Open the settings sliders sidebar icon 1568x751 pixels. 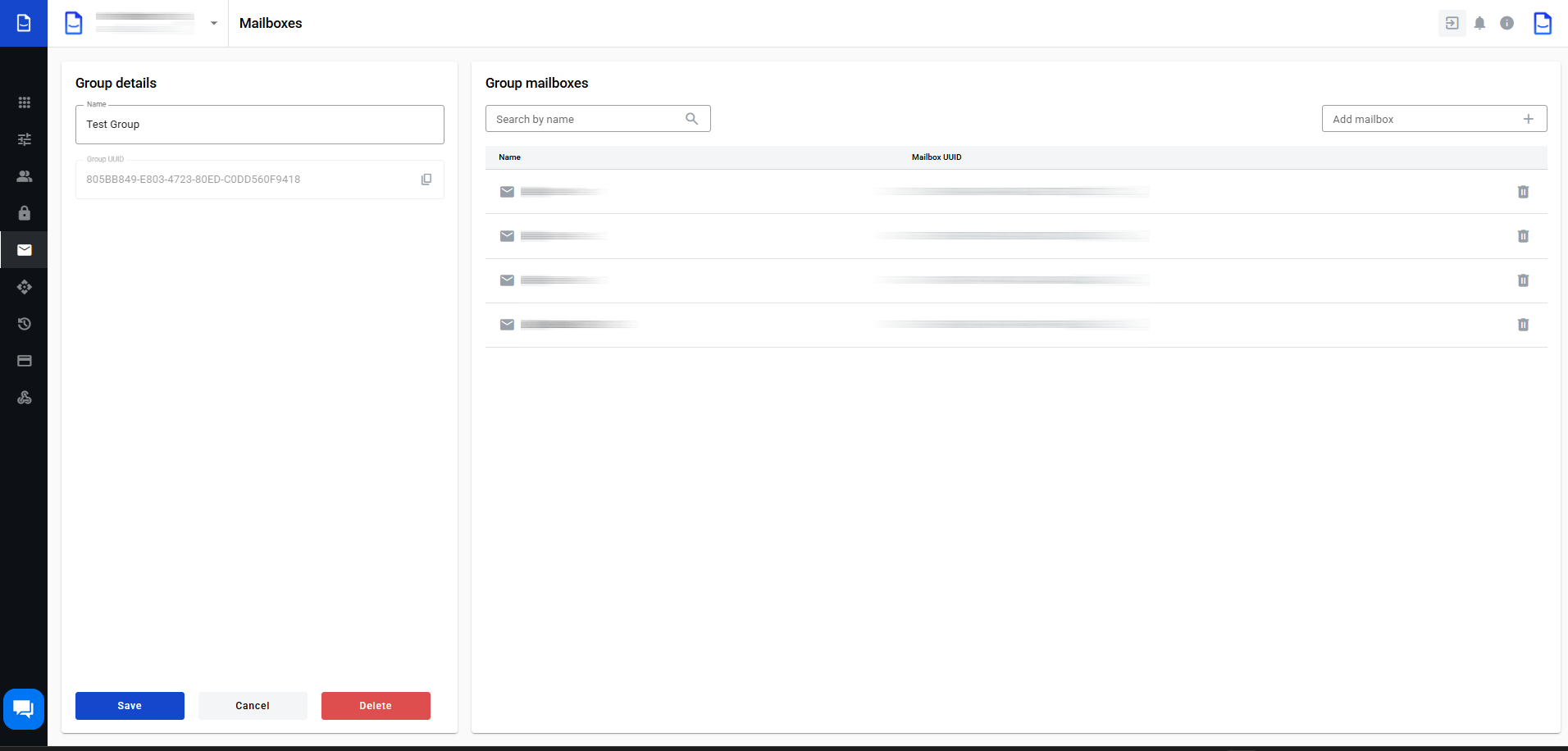25,139
